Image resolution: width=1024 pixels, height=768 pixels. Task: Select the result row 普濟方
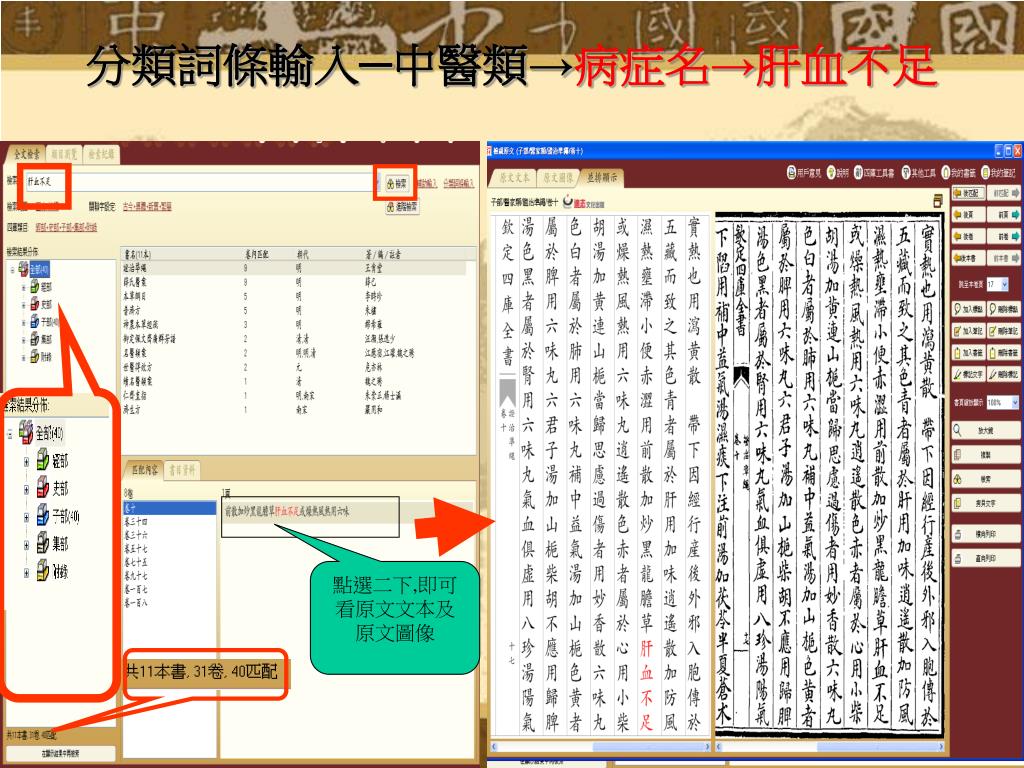coord(294,311)
